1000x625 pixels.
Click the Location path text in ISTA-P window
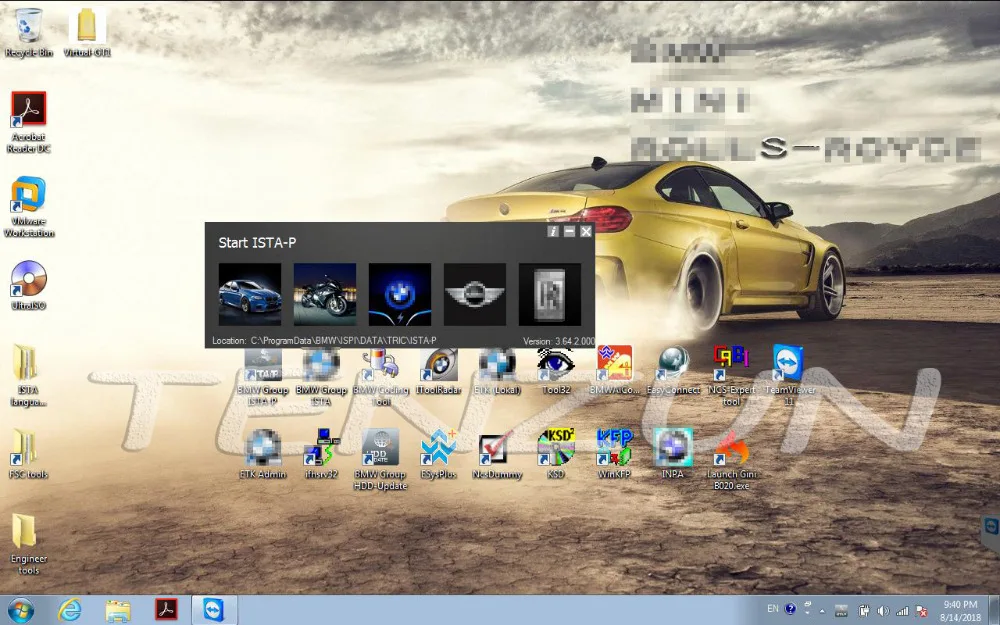(x=324, y=341)
